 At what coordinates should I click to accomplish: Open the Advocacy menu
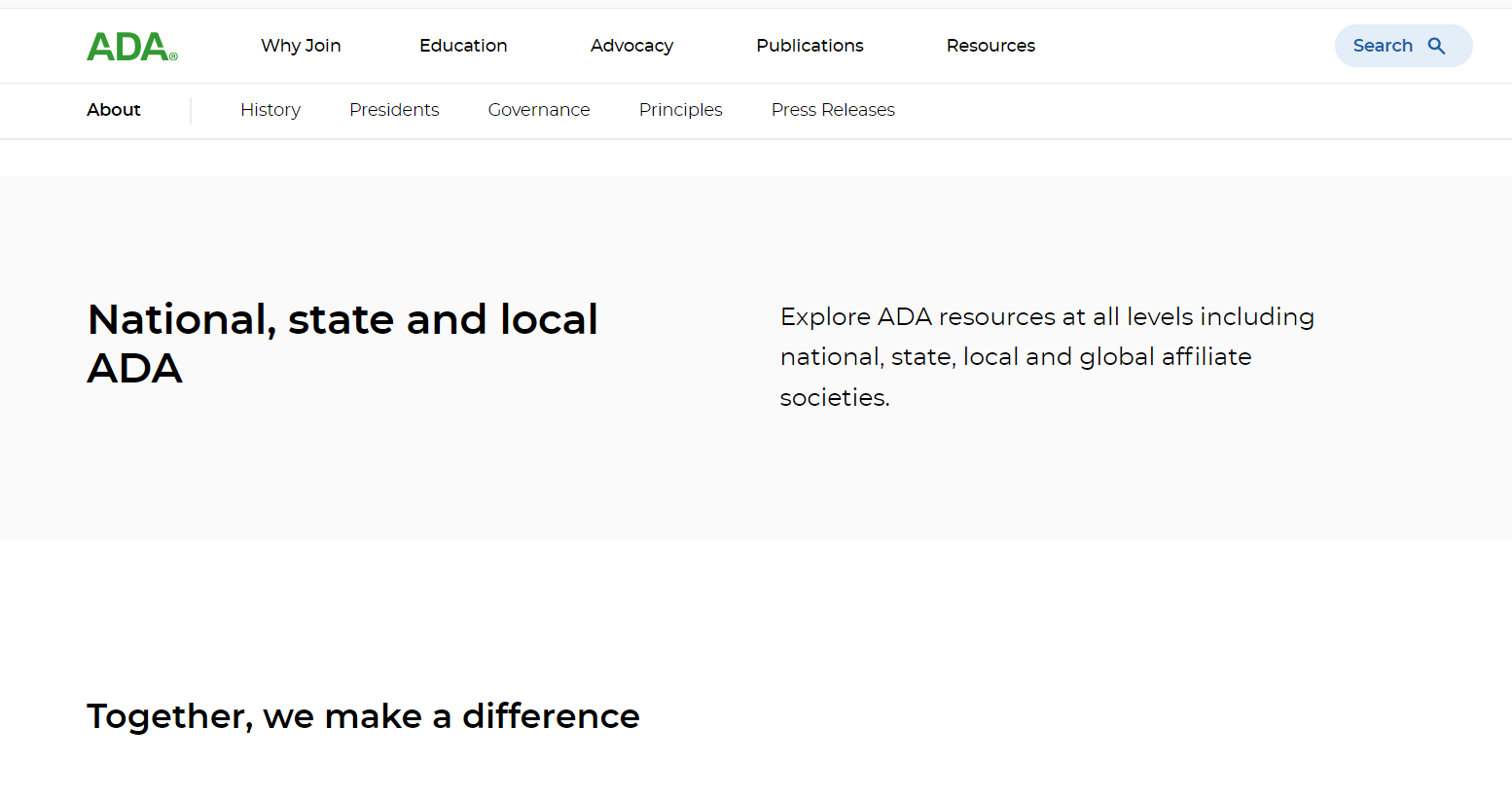coord(631,46)
